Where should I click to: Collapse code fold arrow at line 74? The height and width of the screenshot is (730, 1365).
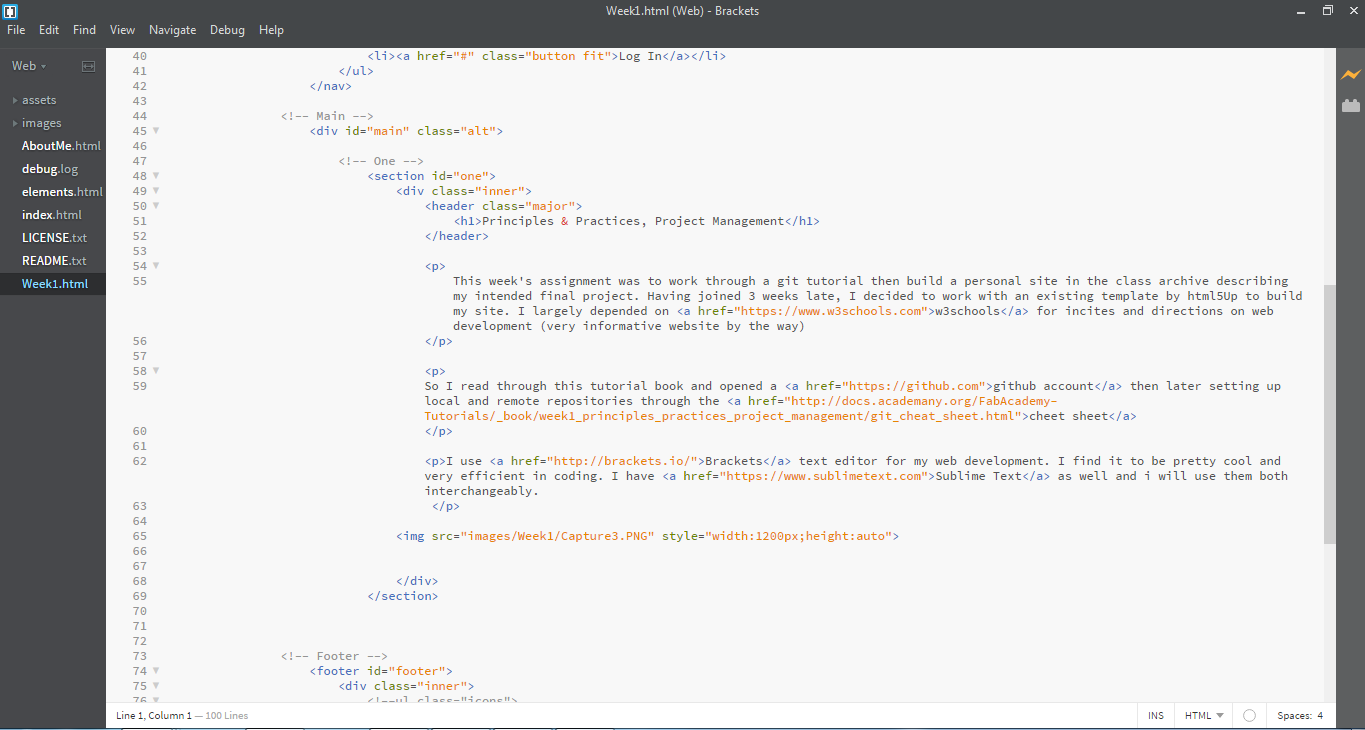point(156,671)
